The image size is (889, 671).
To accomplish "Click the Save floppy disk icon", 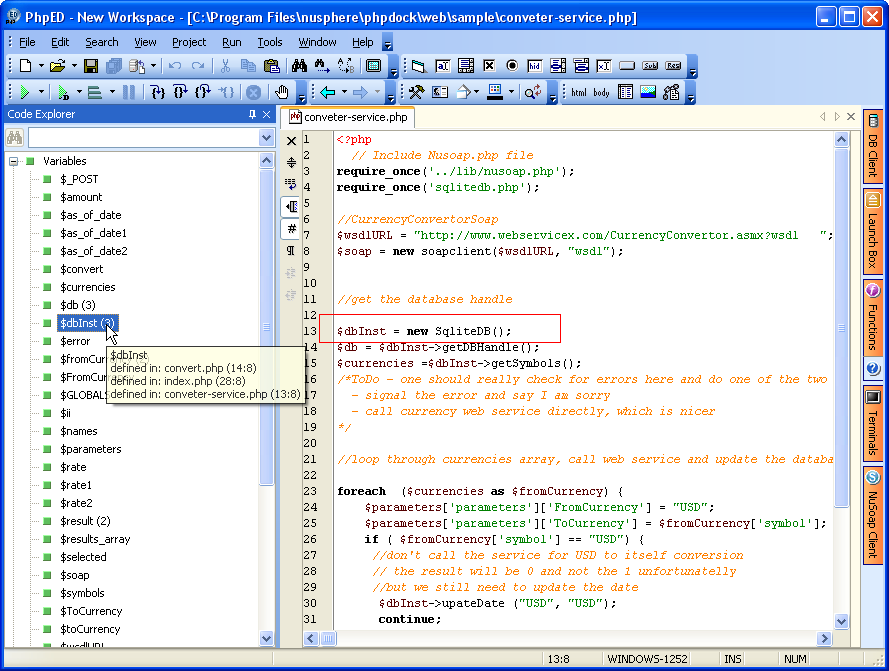I will pos(91,66).
